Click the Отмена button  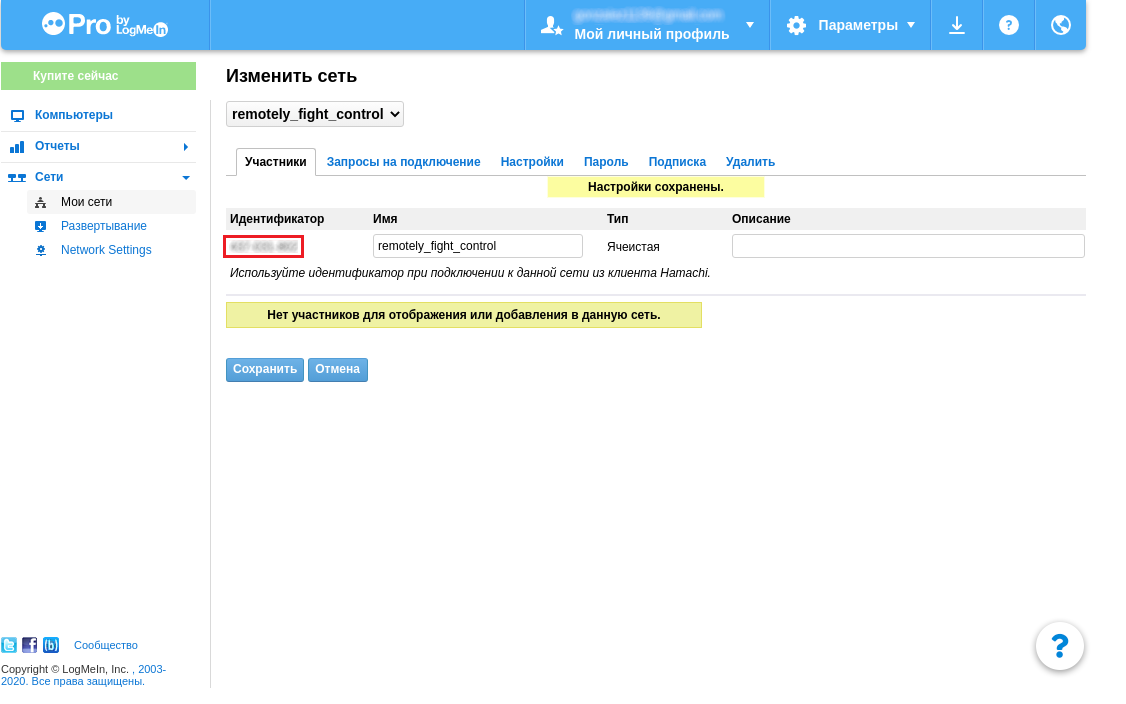[337, 369]
